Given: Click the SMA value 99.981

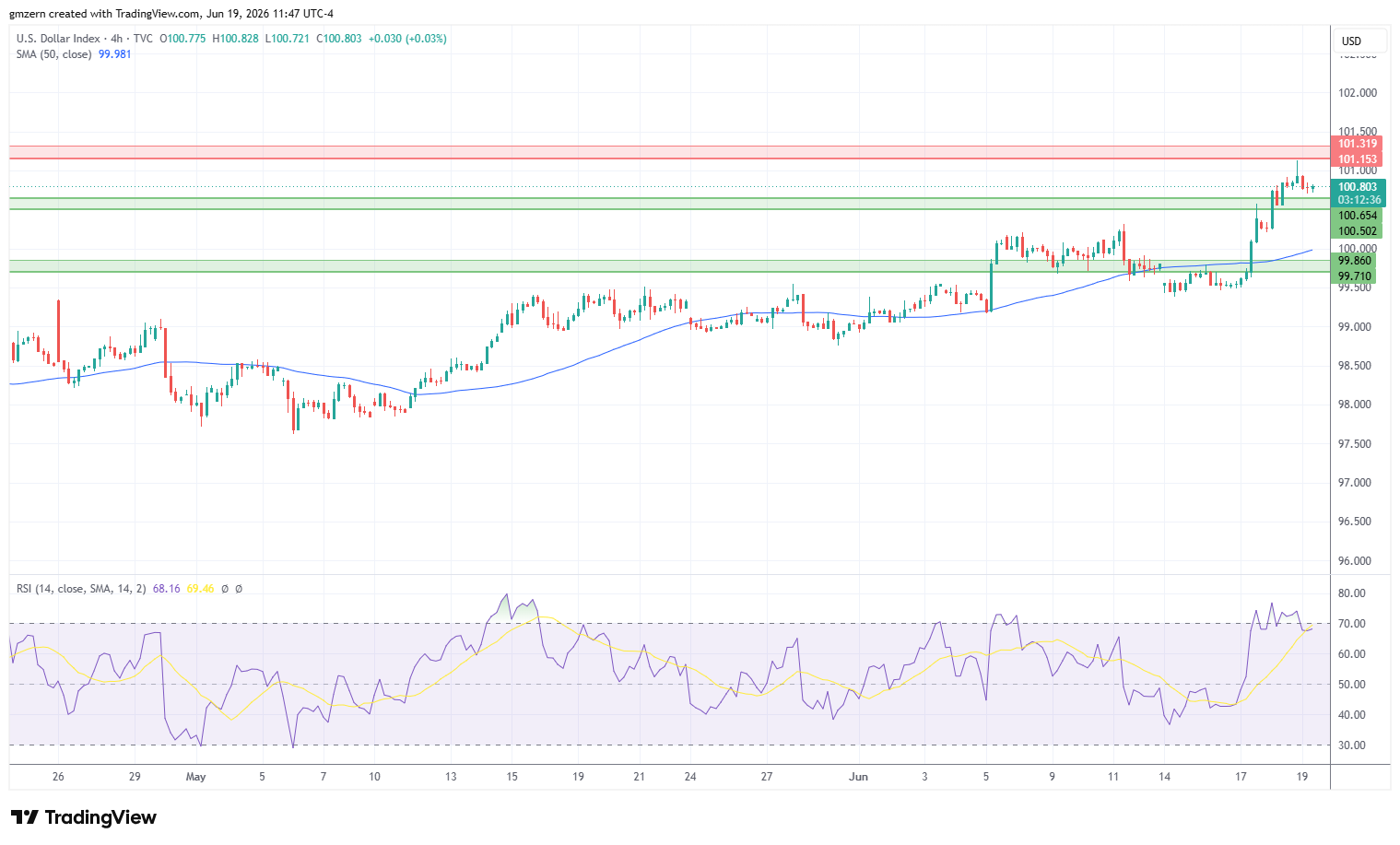Looking at the screenshot, I should (x=115, y=54).
